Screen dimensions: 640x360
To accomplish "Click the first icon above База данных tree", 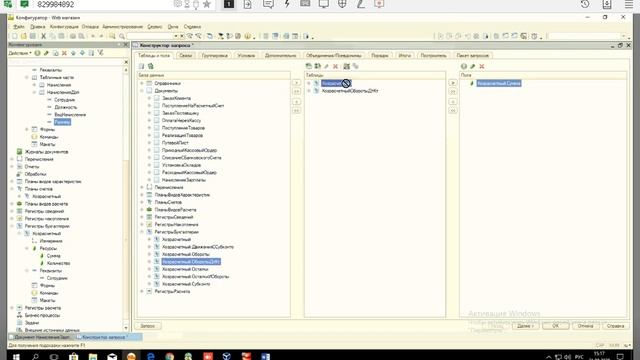I will 142,66.
